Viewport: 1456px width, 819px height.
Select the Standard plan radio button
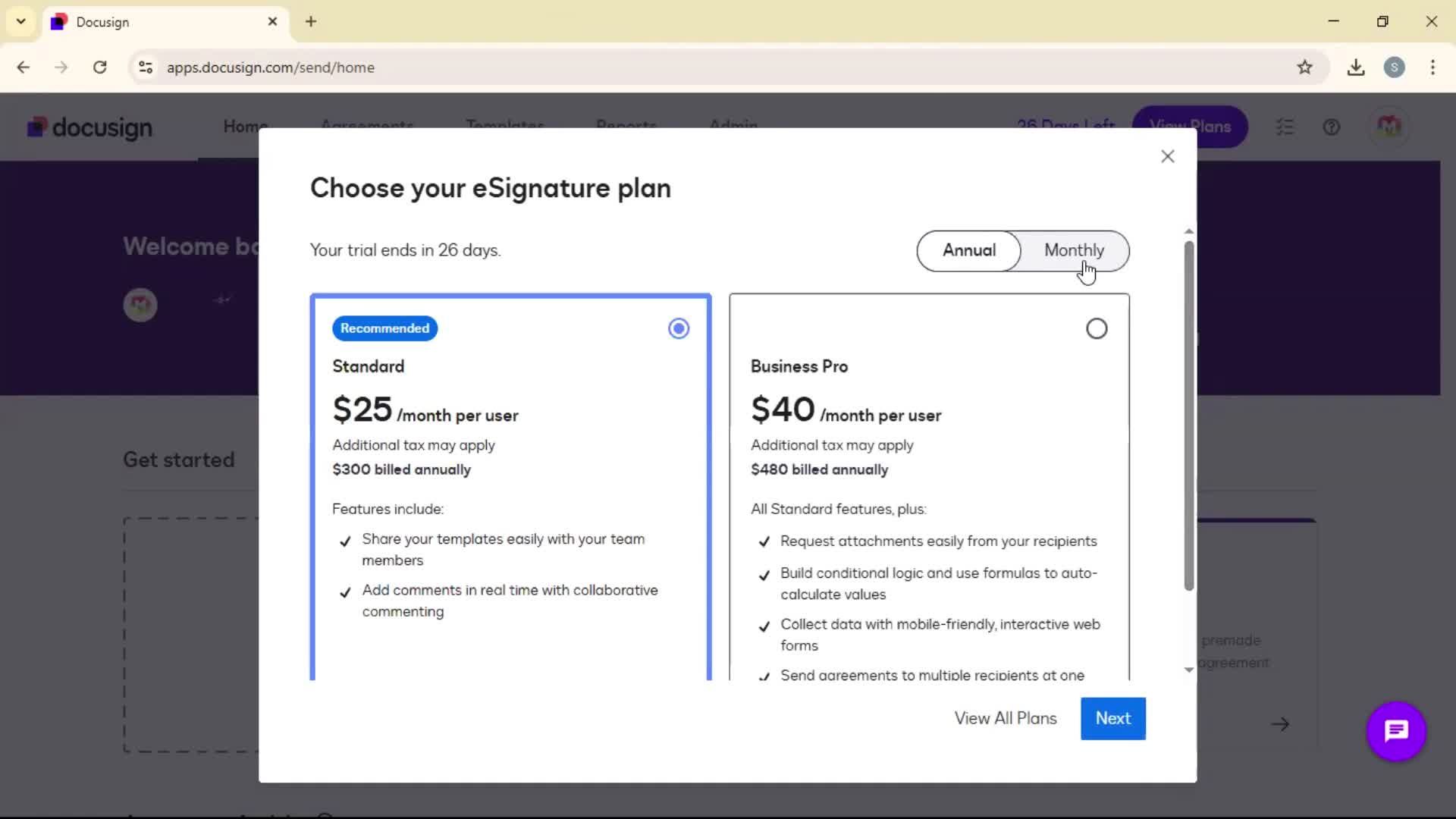[679, 328]
